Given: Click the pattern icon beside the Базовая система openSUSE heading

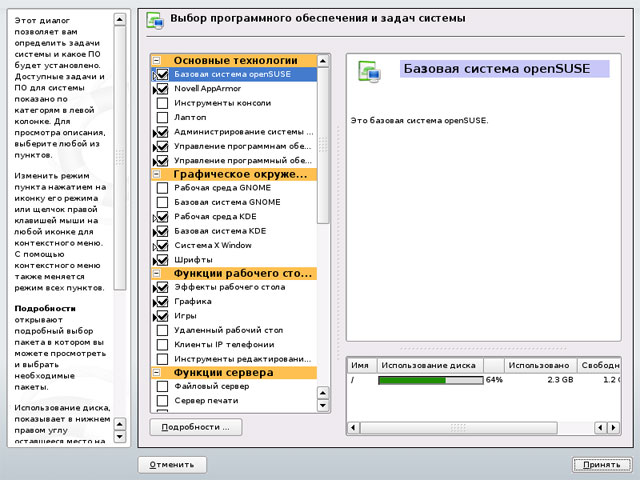Looking at the screenshot, I should tap(369, 71).
